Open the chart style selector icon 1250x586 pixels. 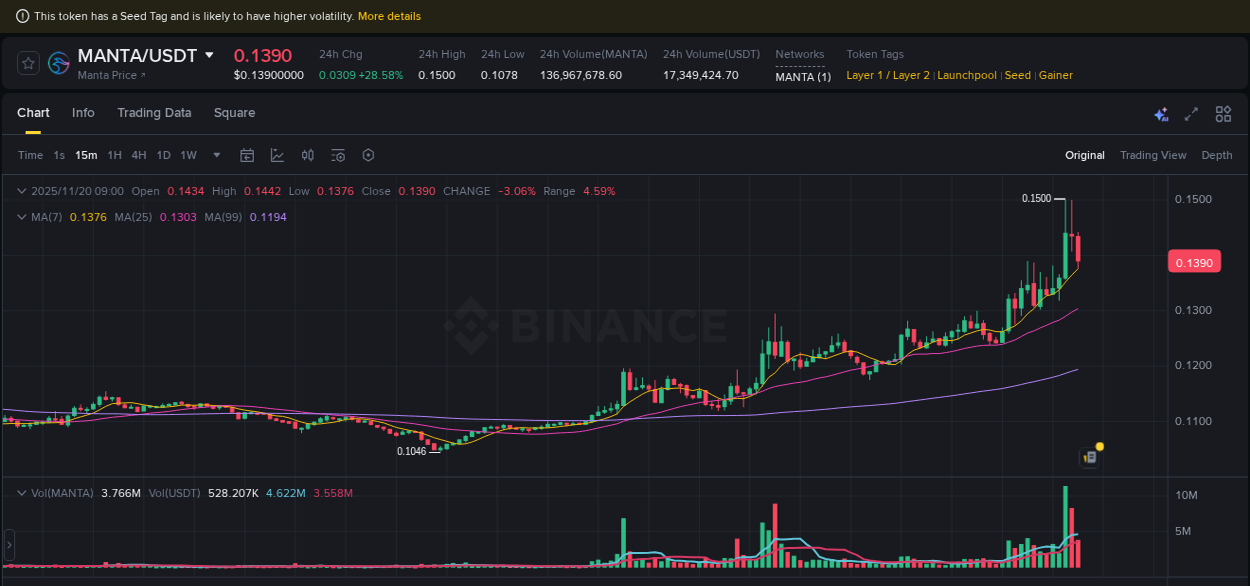[x=277, y=155]
